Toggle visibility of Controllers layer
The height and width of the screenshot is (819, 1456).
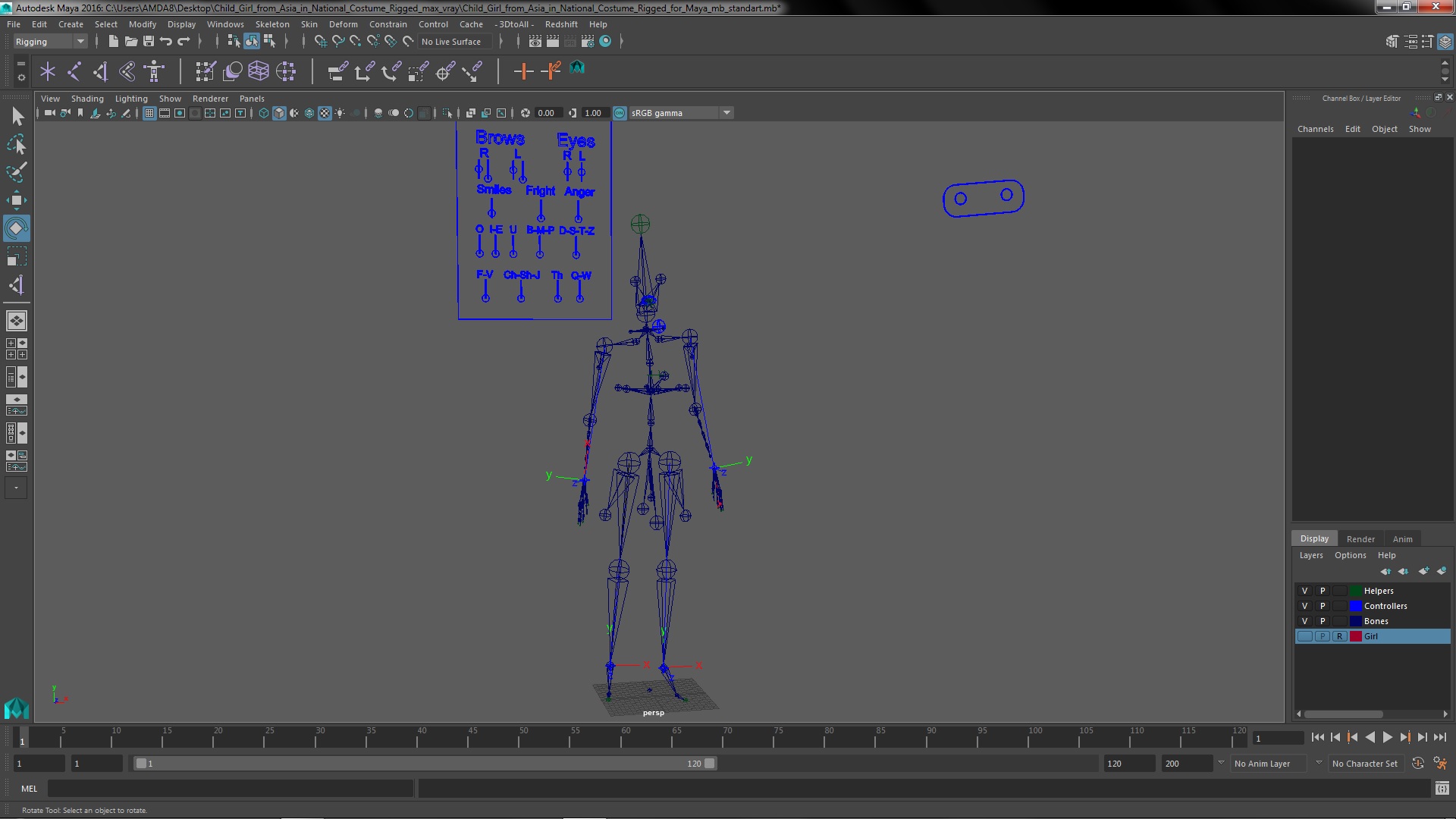coord(1304,606)
